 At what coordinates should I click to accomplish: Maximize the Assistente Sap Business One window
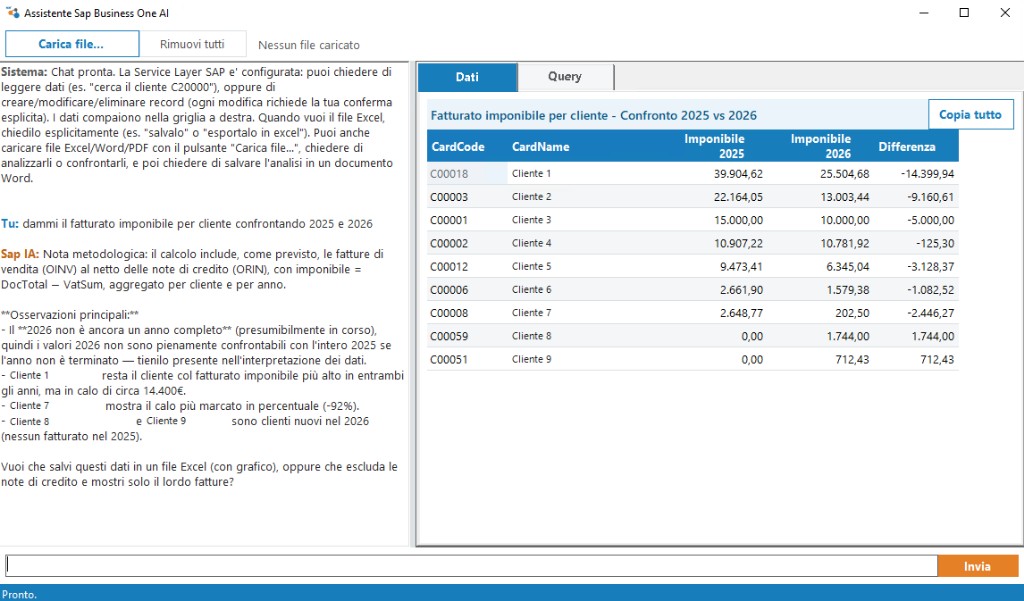tap(964, 12)
